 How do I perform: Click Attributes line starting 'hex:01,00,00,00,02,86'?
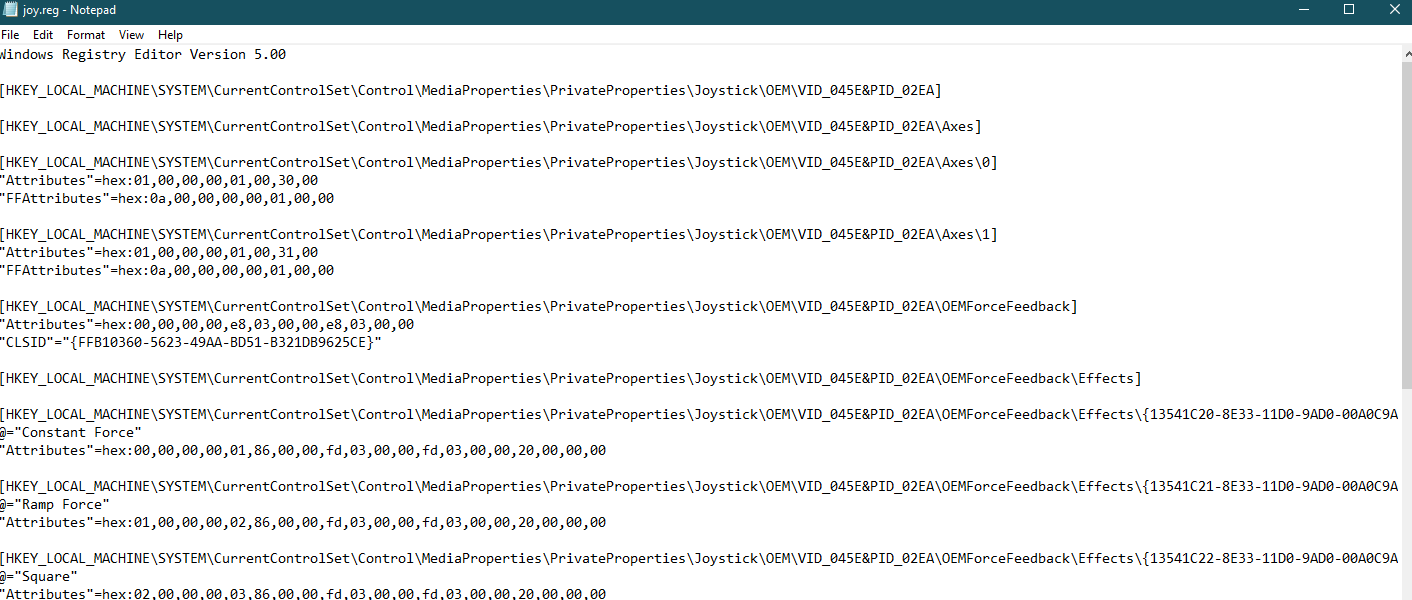303,523
